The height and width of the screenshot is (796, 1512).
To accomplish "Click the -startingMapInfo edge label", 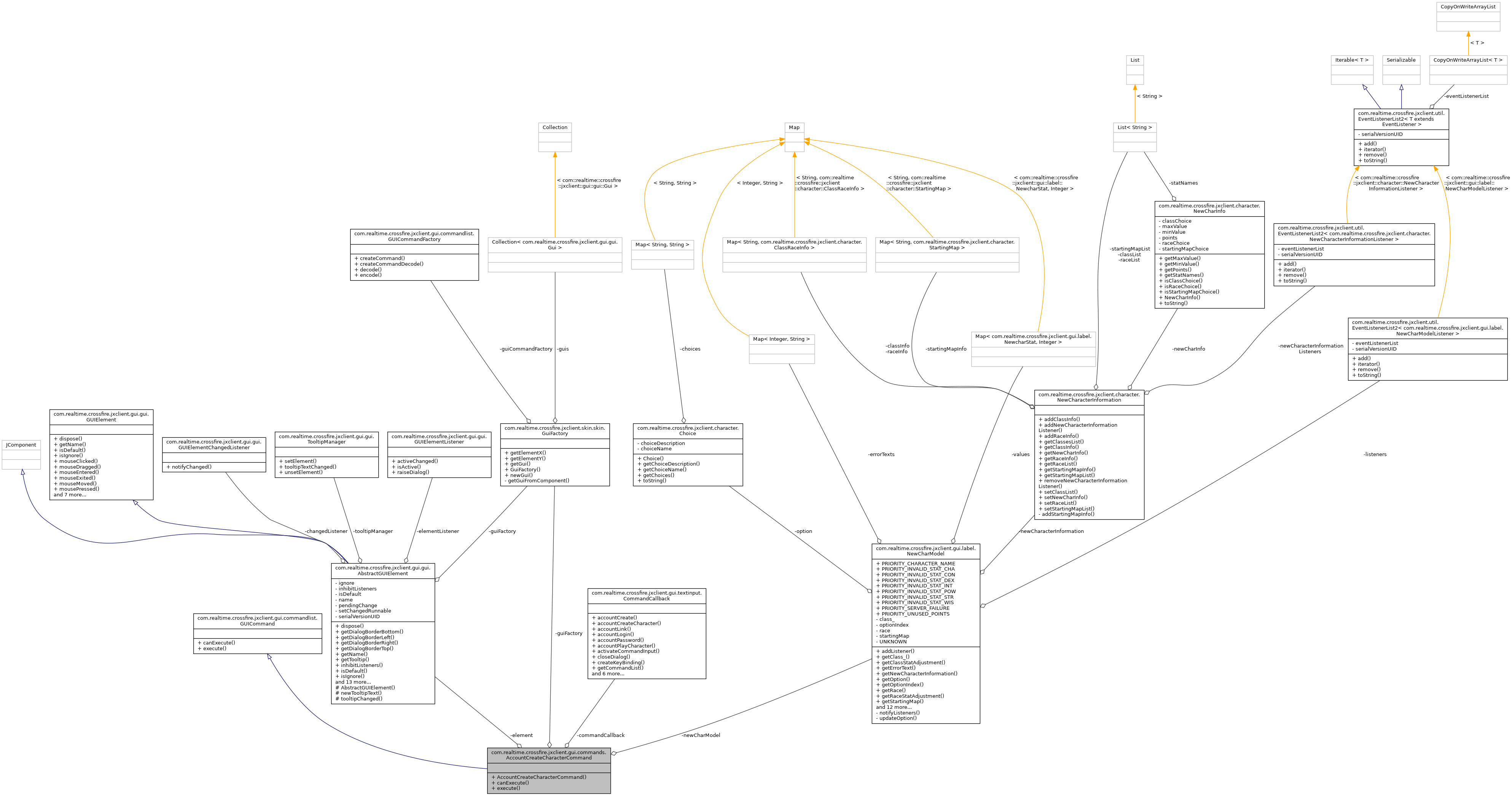I will pos(946,349).
